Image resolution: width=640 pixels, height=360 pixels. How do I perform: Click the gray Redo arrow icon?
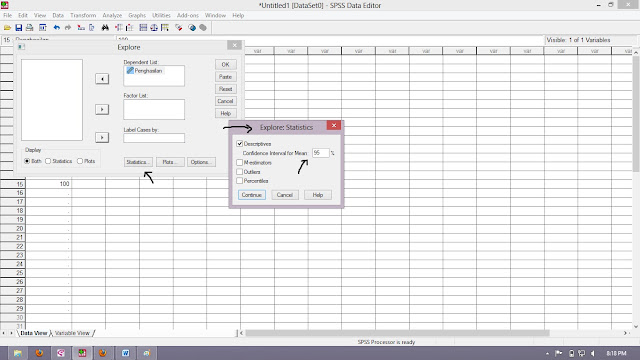pos(68,28)
